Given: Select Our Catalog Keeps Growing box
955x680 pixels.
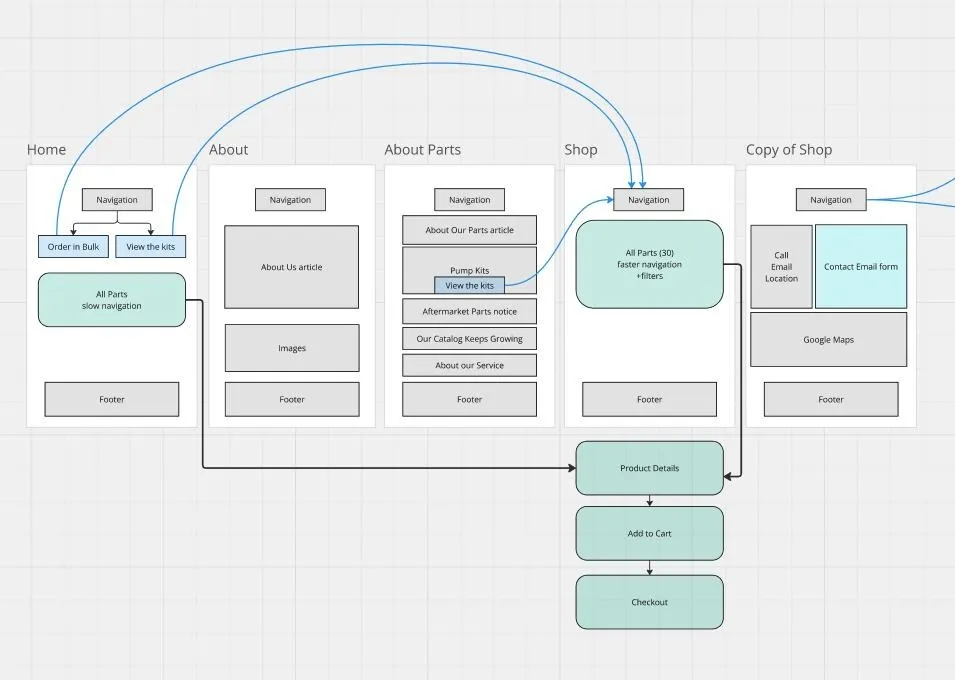Looking at the screenshot, I should (x=469, y=339).
